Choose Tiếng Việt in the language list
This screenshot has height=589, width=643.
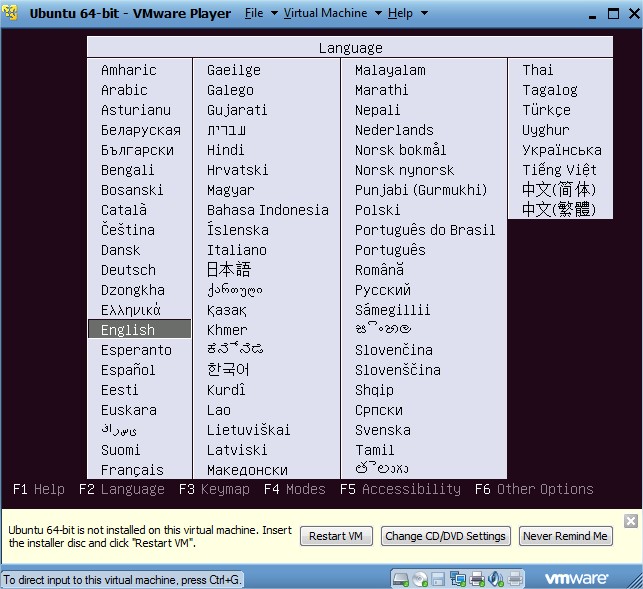click(x=559, y=169)
